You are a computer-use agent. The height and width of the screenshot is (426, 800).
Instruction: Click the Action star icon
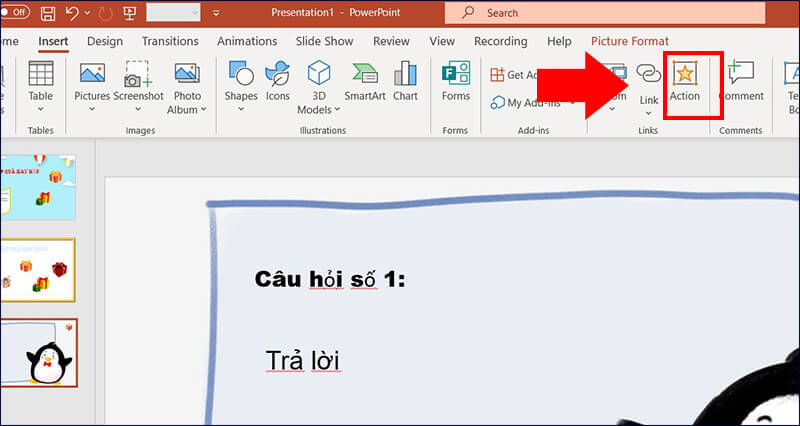(x=685, y=73)
